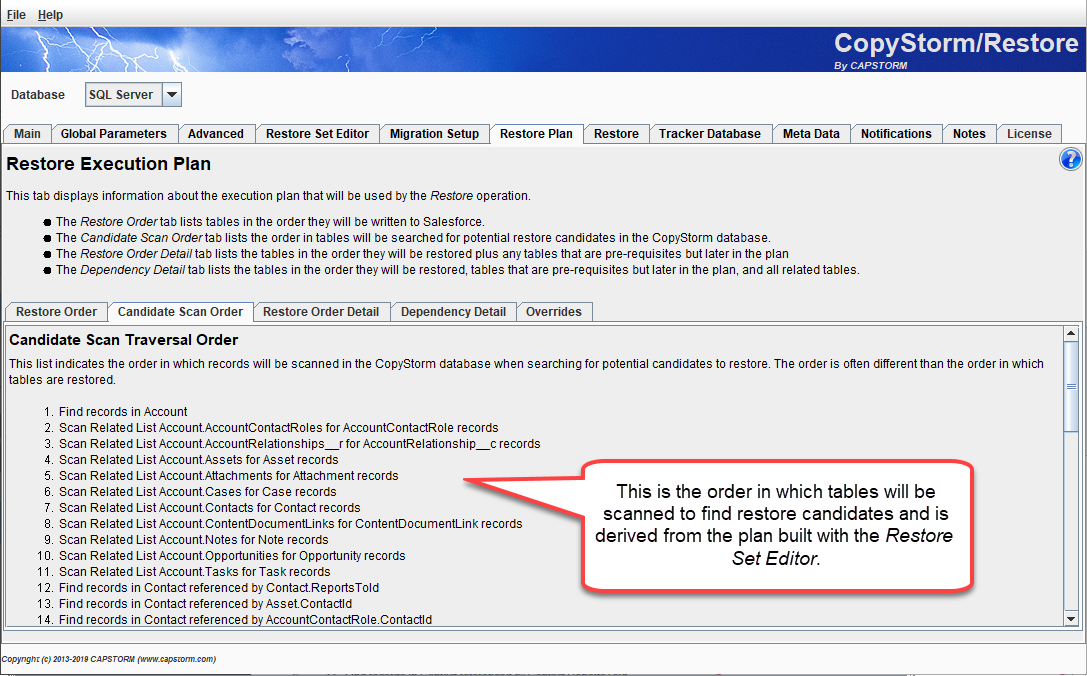Viewport: 1087px width, 676px height.
Task: Click the scrollbar up arrow
Action: (1071, 333)
